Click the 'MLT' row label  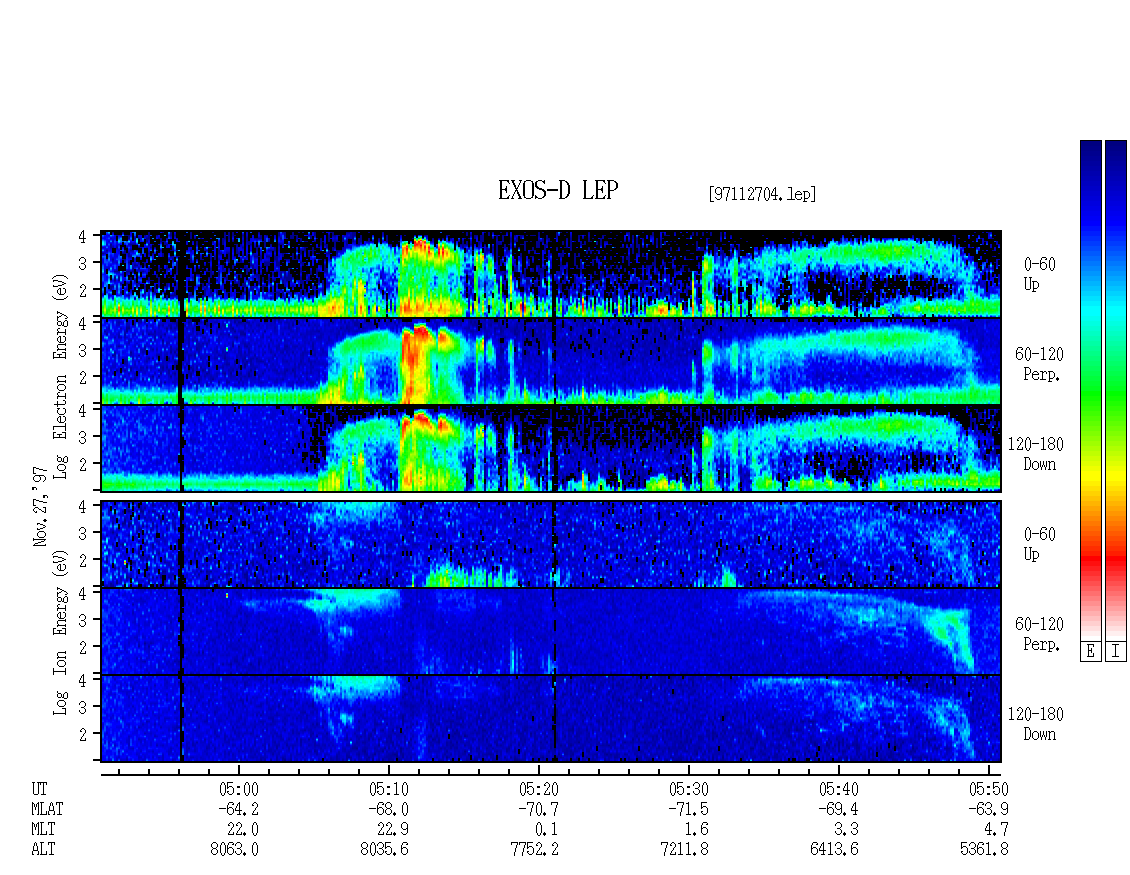(43, 829)
